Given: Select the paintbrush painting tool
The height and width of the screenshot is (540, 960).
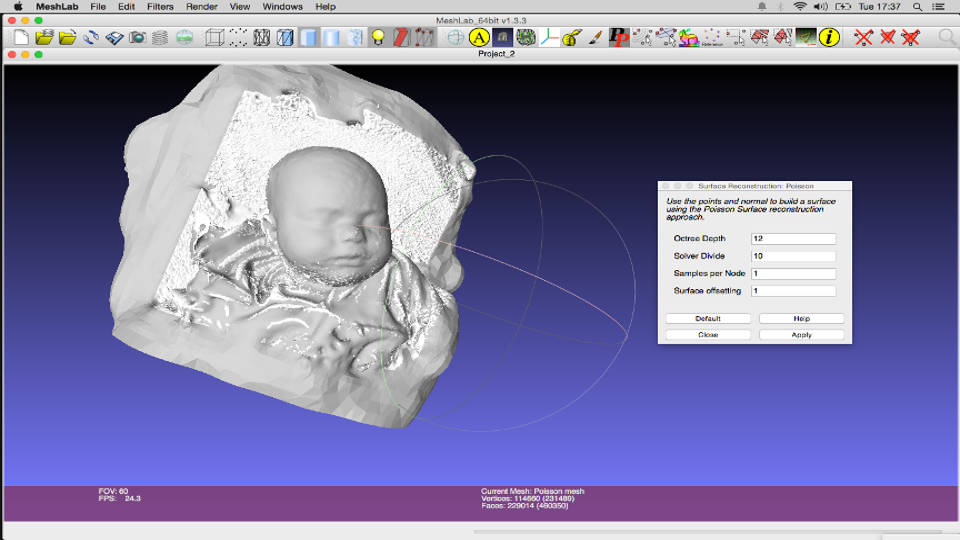Looking at the screenshot, I should point(595,38).
